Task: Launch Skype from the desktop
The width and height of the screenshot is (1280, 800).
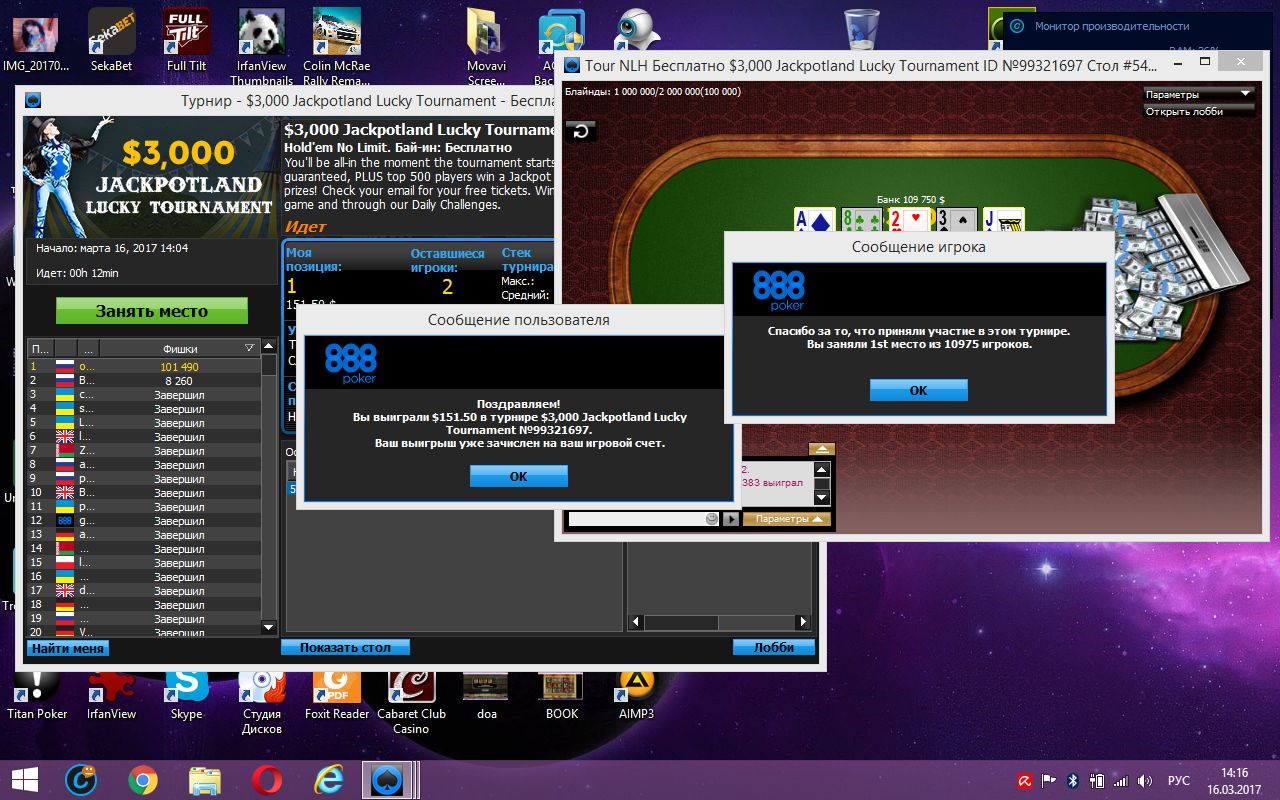Action: point(186,694)
